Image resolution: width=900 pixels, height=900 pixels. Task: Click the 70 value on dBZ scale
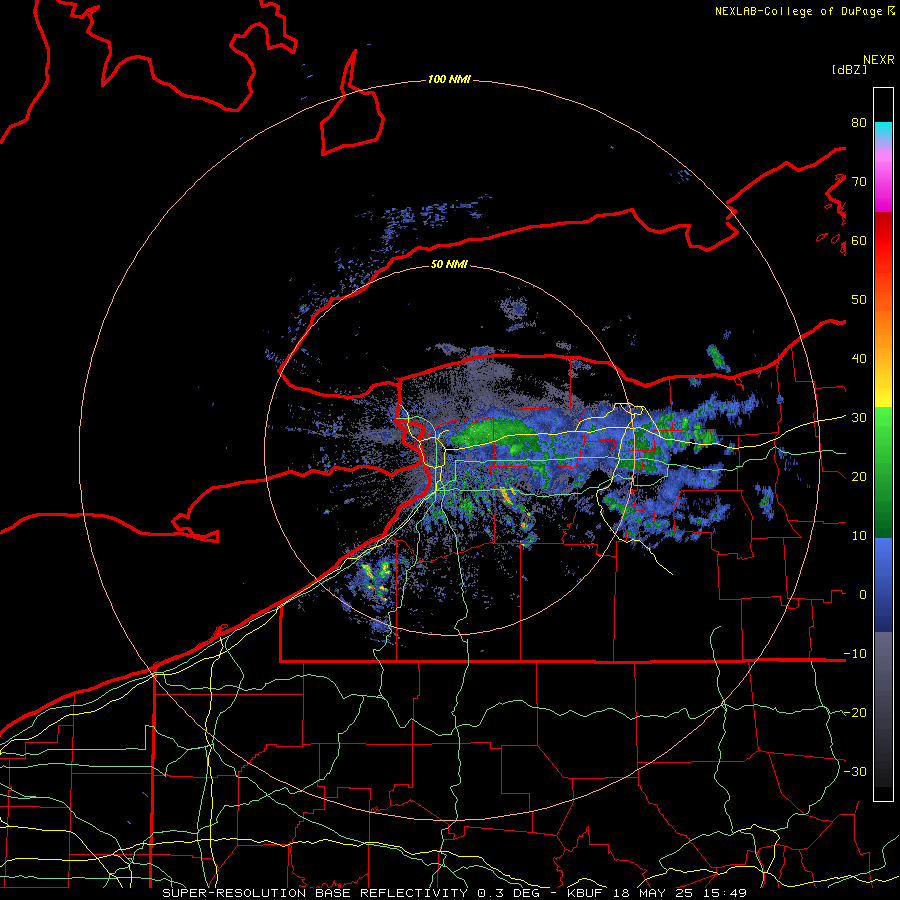point(859,182)
